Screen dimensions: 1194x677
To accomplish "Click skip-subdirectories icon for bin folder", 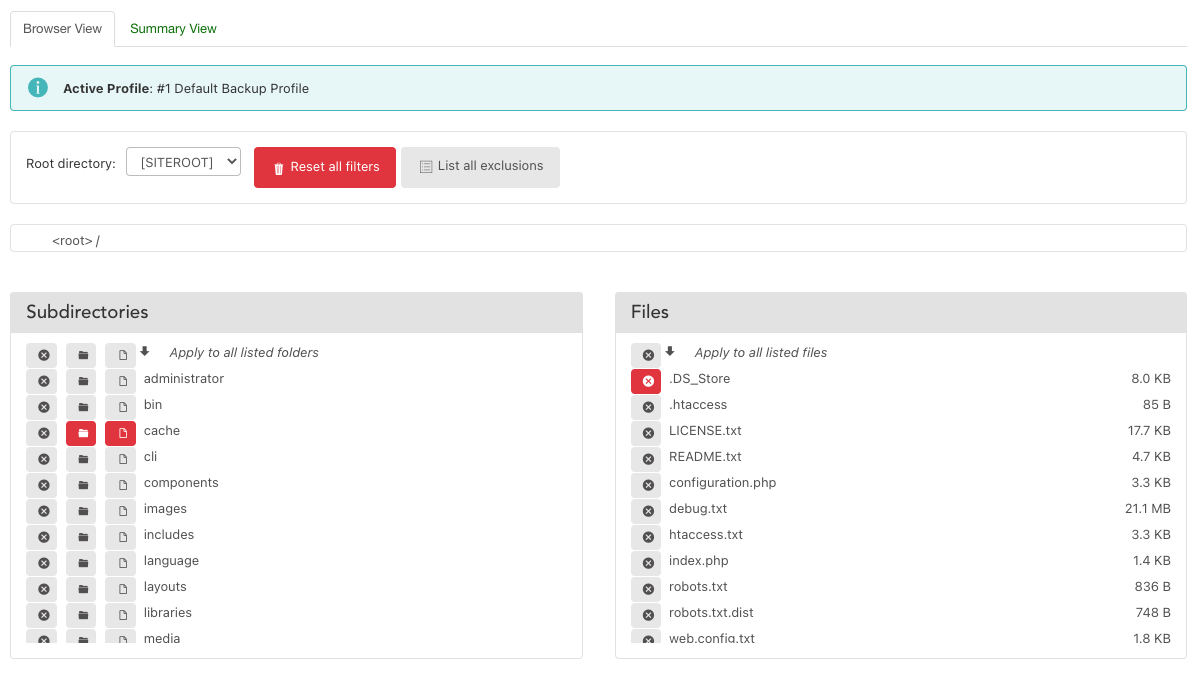I will 82,407.
